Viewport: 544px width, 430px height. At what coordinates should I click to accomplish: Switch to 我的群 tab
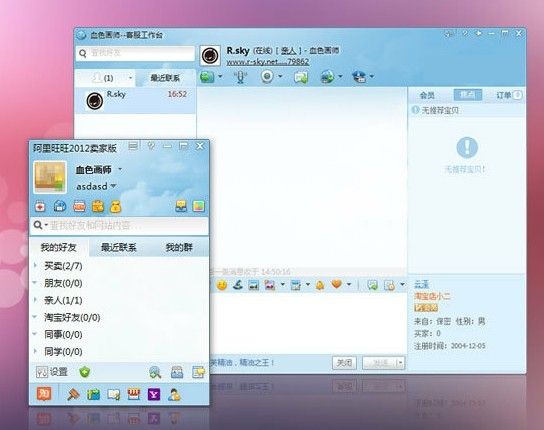179,247
